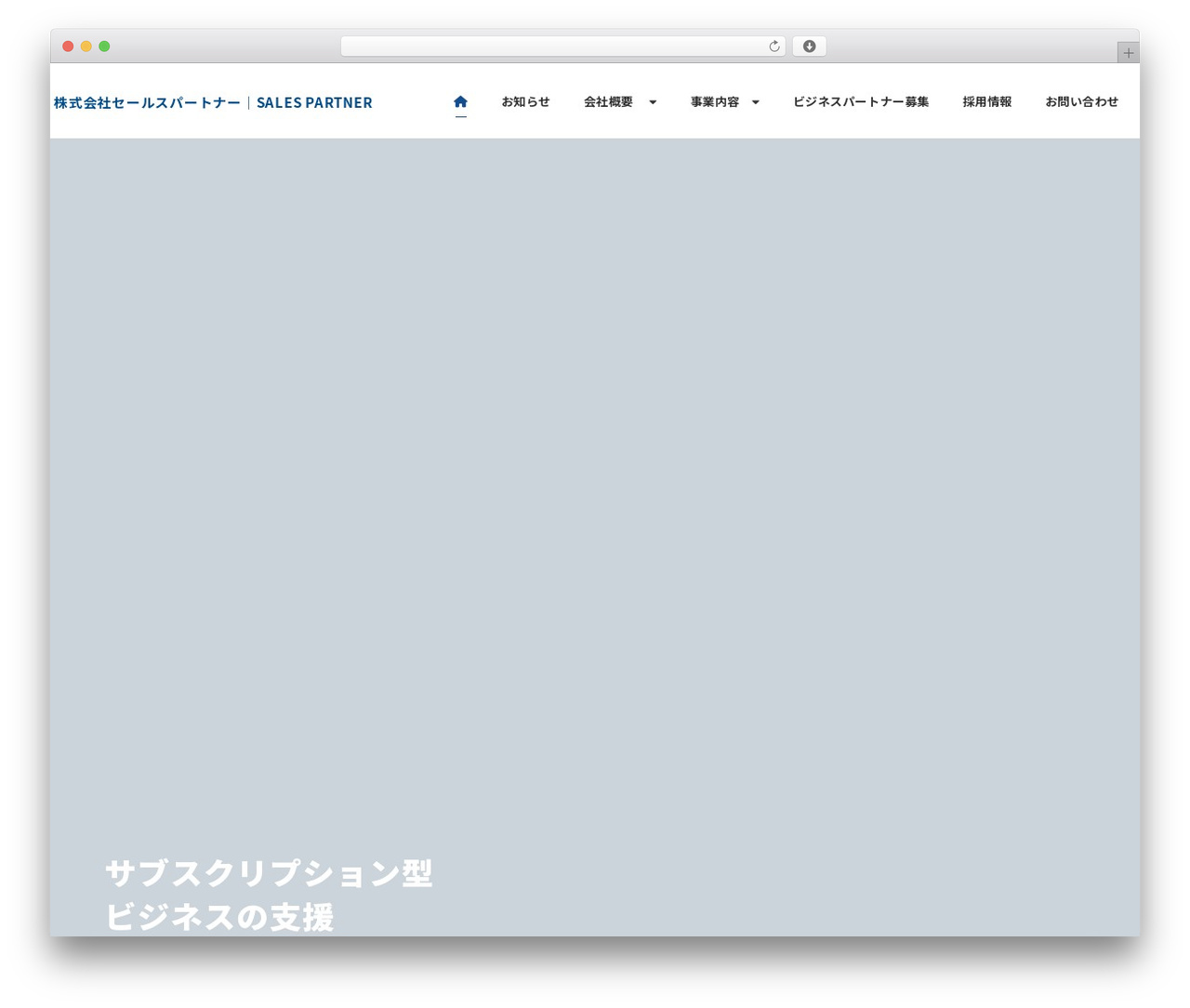Visit the 採用情報 page
The height and width of the screenshot is (1008, 1190).
point(987,102)
